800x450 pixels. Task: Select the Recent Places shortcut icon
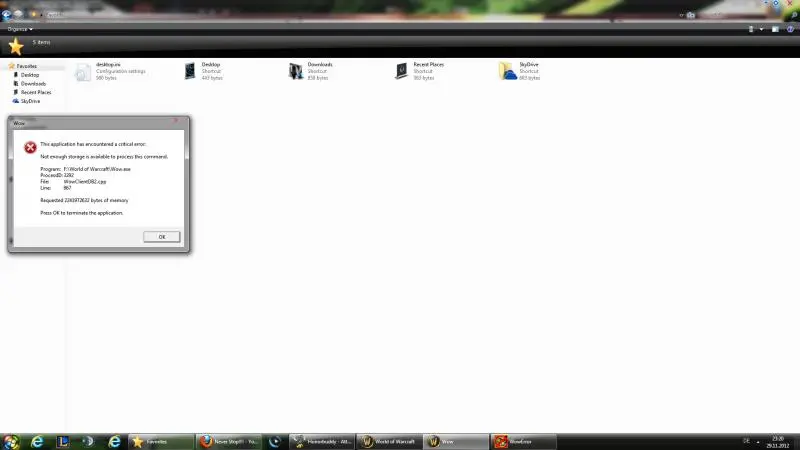(x=401, y=71)
